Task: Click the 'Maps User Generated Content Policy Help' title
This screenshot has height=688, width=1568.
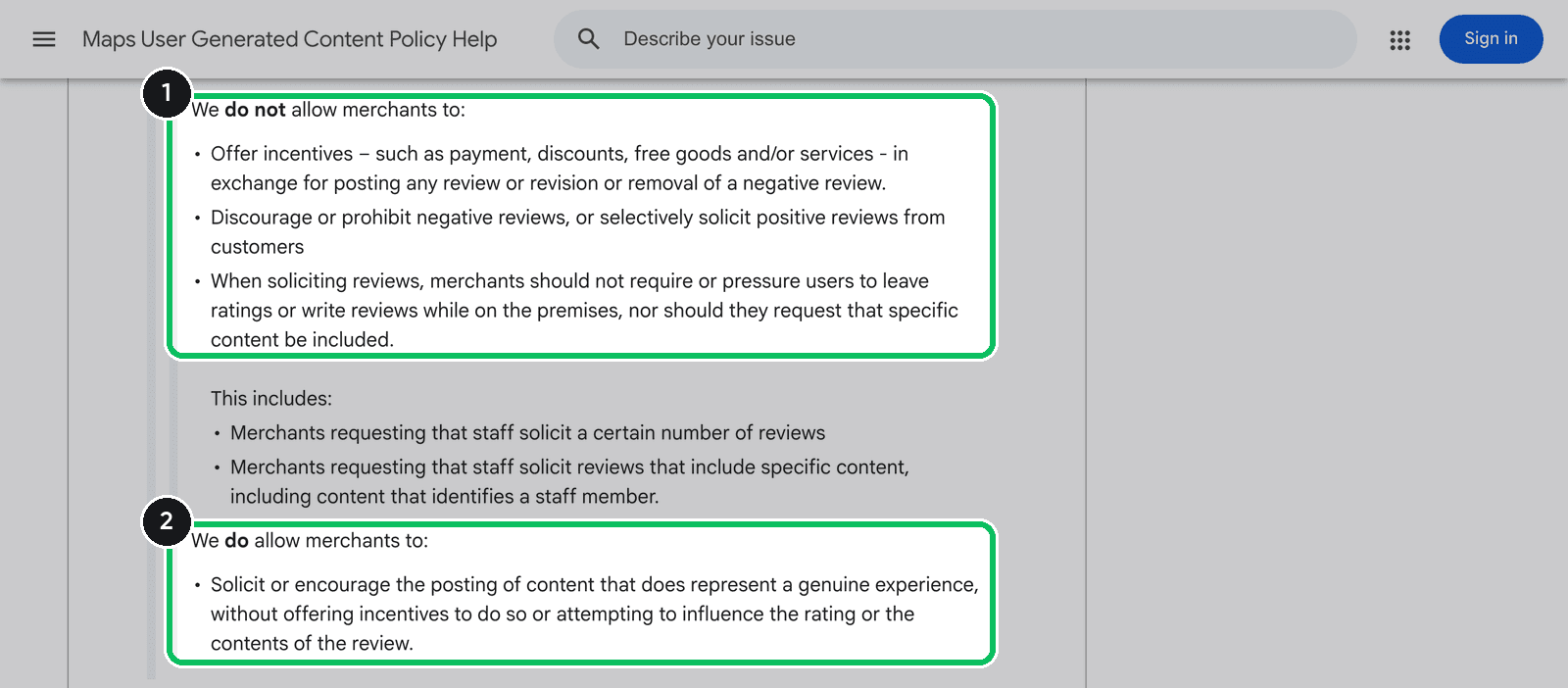Action: 289,39
